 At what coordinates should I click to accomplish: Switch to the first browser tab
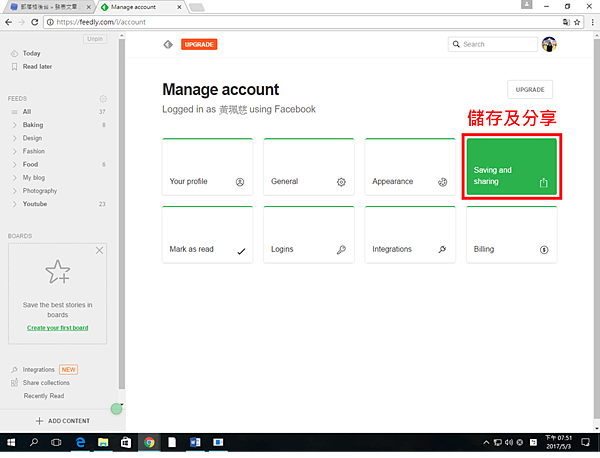(x=48, y=7)
